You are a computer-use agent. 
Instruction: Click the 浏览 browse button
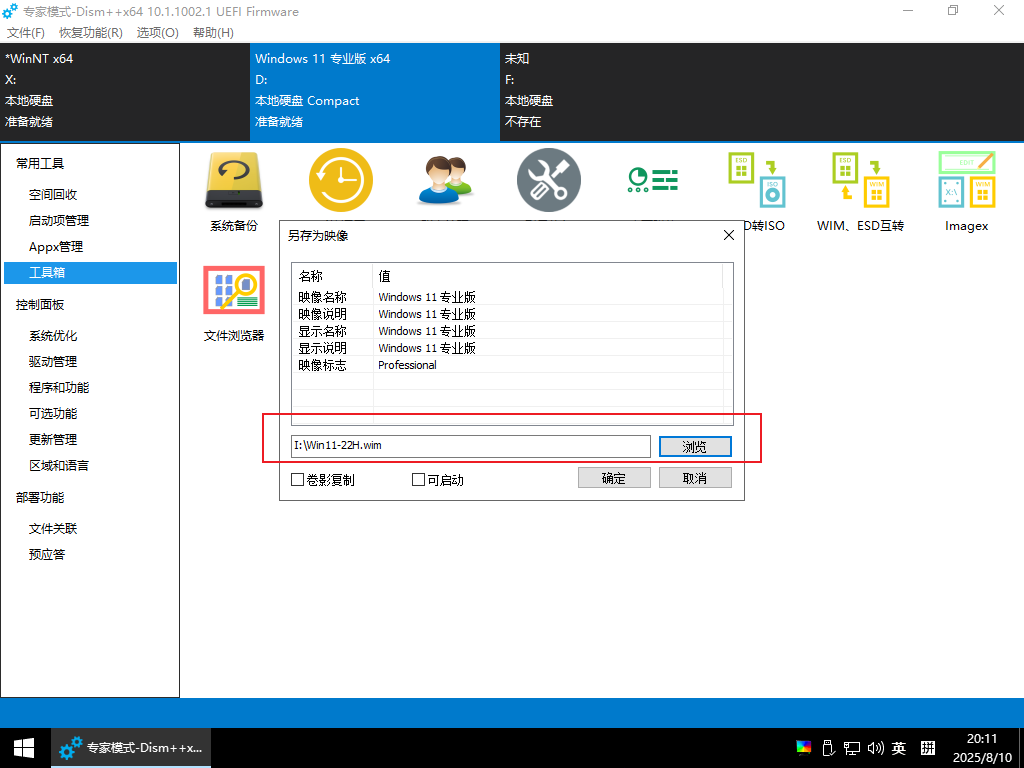click(695, 447)
